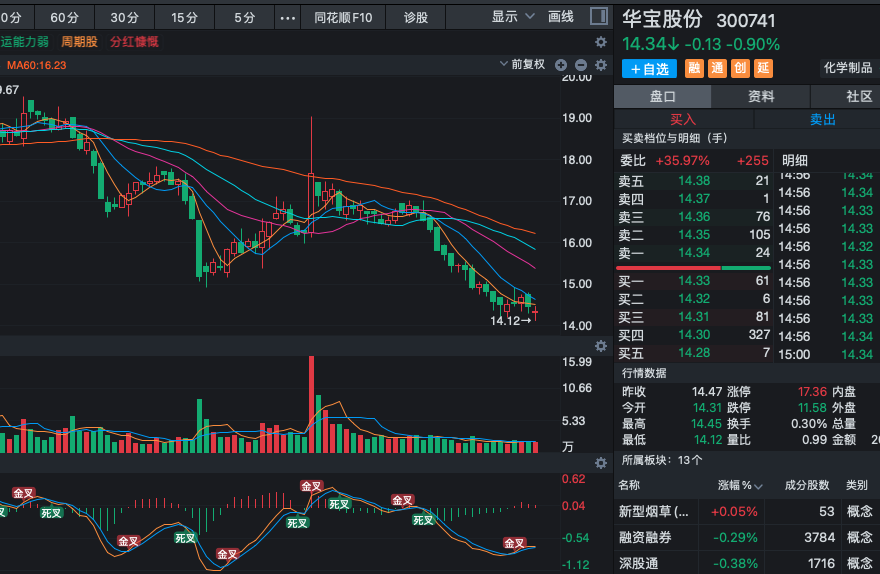Sort by 涨幅% column chevron
The image size is (880, 574).
pos(758,486)
